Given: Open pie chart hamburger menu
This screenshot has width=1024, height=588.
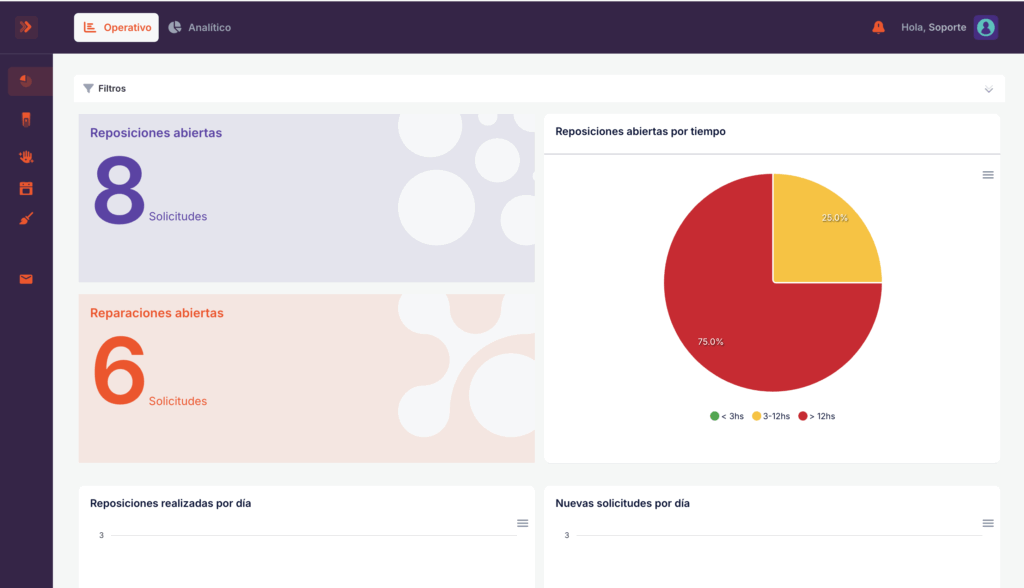Looking at the screenshot, I should (988, 175).
